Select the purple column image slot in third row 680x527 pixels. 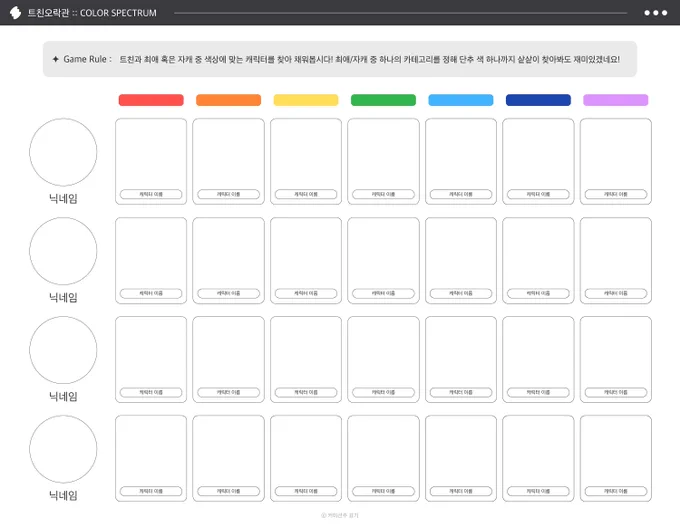coord(616,359)
